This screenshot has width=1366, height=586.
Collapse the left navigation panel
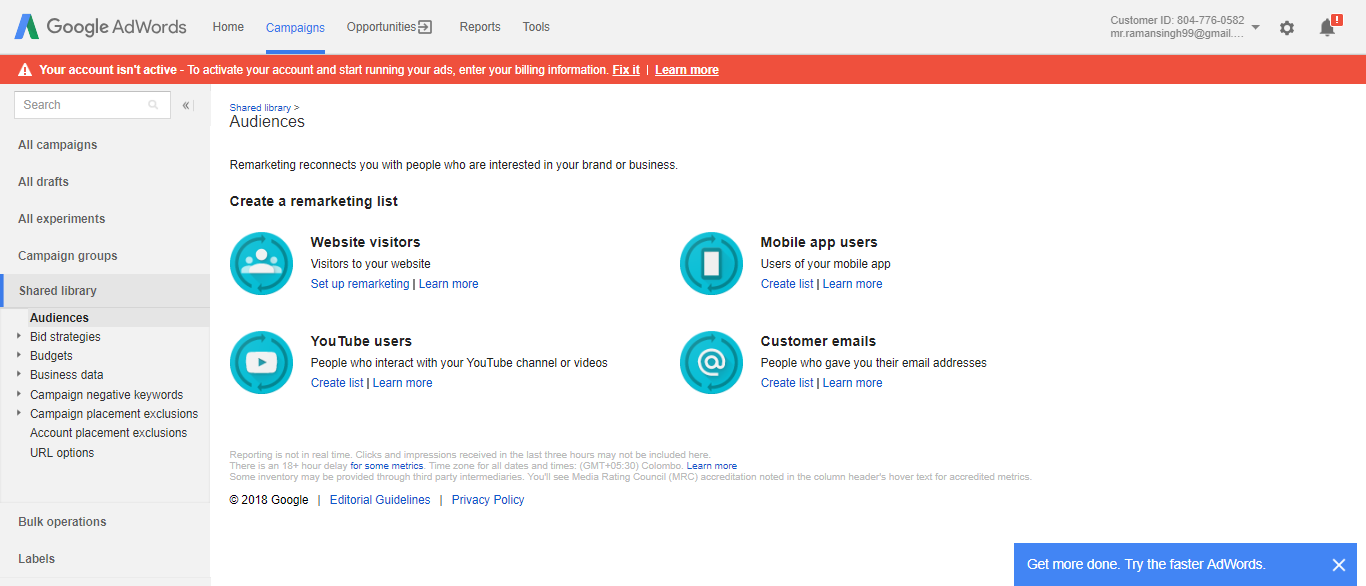187,105
